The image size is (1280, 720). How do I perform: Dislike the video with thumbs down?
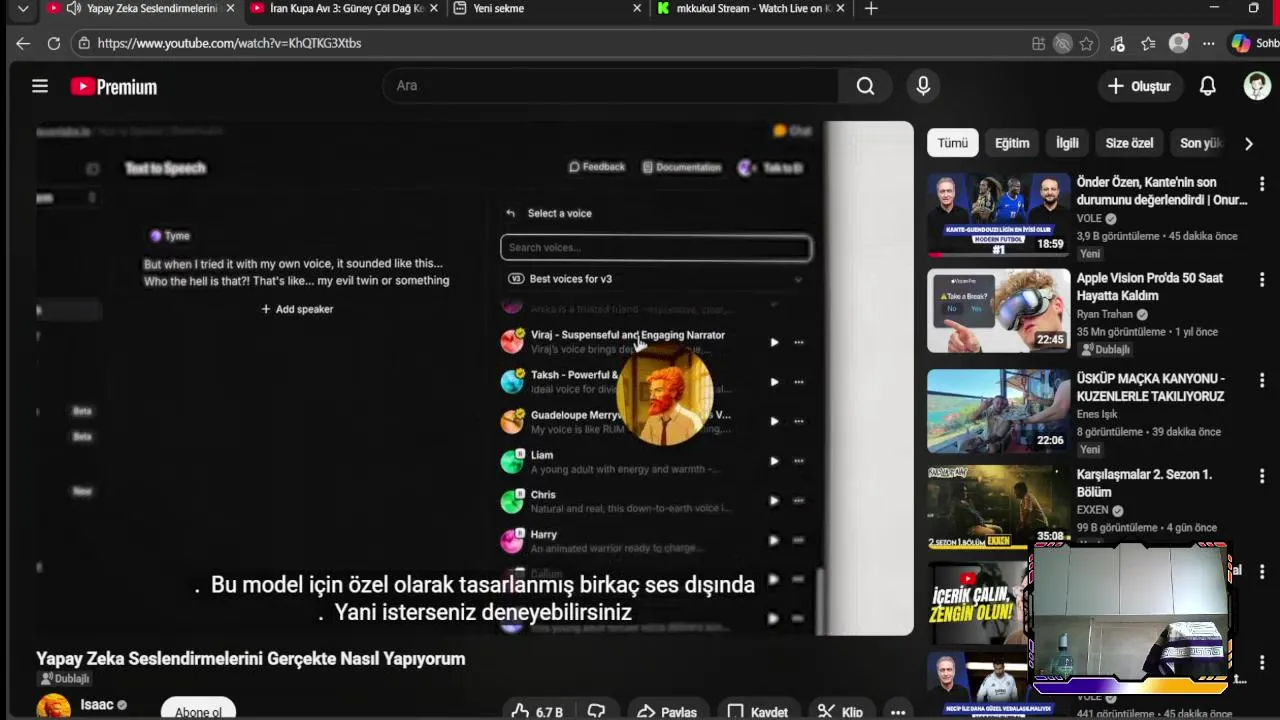click(597, 711)
